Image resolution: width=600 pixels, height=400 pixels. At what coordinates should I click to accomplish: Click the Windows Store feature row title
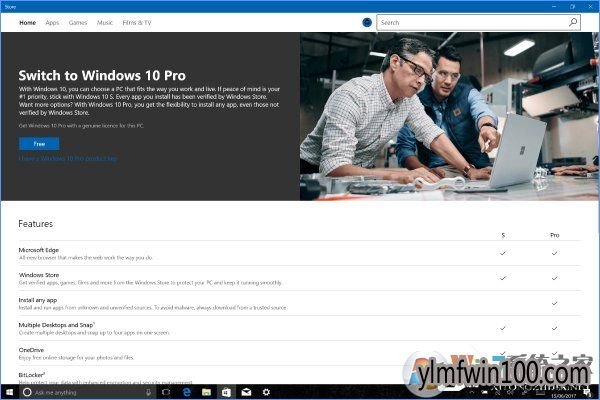[x=39, y=275]
